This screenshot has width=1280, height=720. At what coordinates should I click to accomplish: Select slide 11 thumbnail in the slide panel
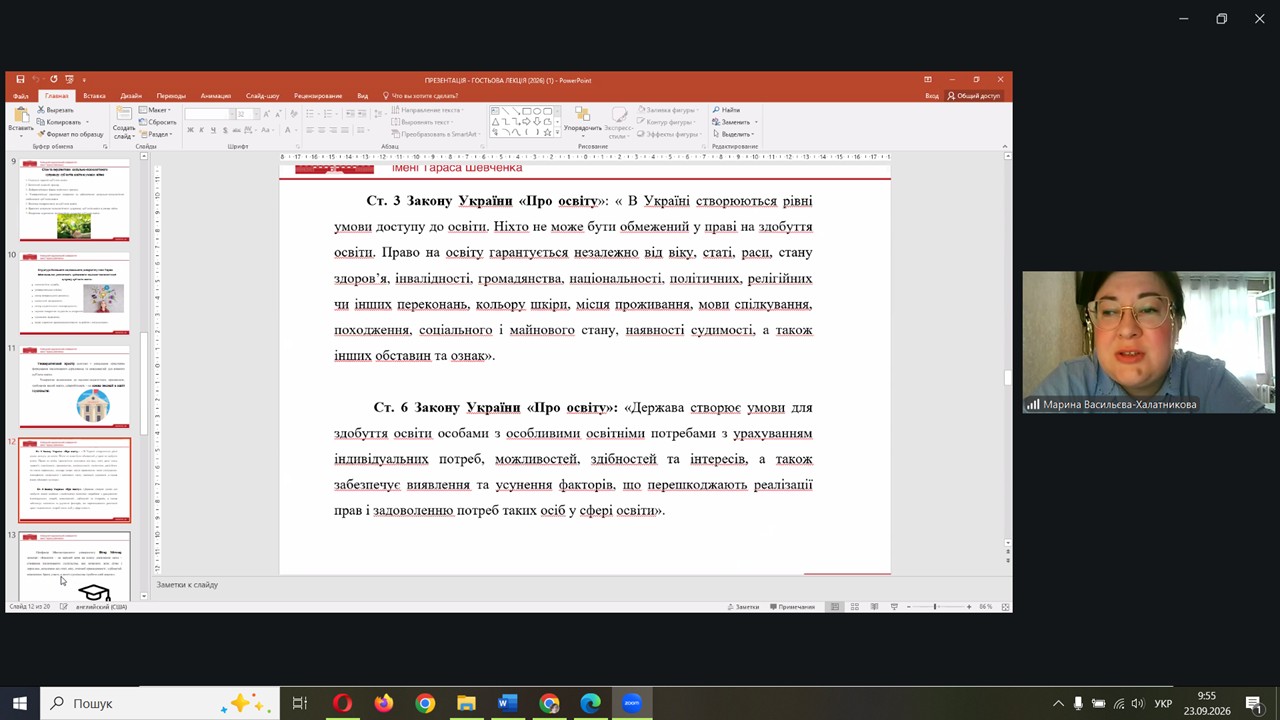point(75,386)
